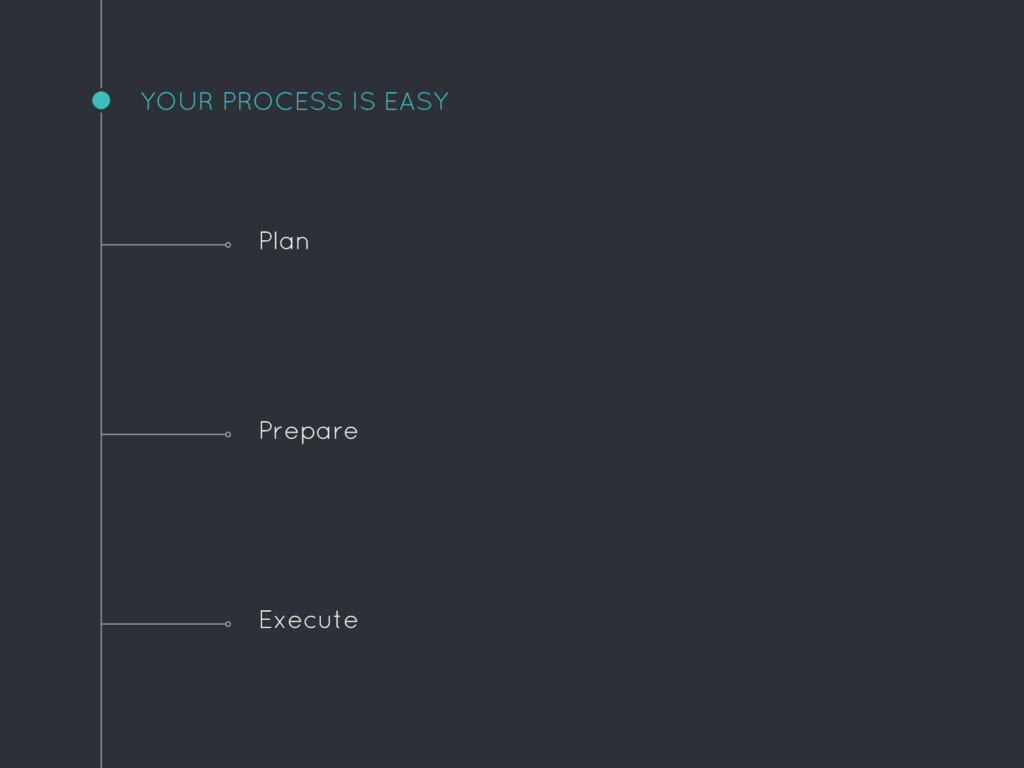The height and width of the screenshot is (768, 1024).
Task: Click the junction where Plan branch meets timeline
Action: click(x=101, y=245)
